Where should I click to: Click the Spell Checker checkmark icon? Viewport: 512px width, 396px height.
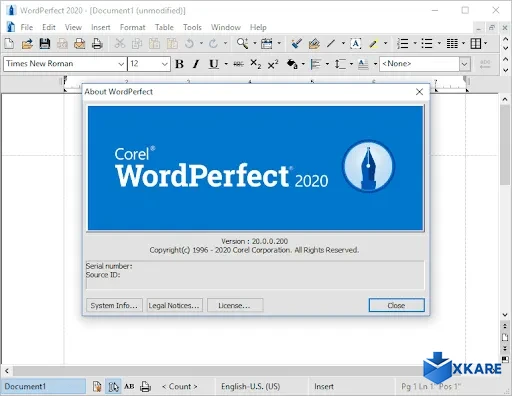[296, 43]
